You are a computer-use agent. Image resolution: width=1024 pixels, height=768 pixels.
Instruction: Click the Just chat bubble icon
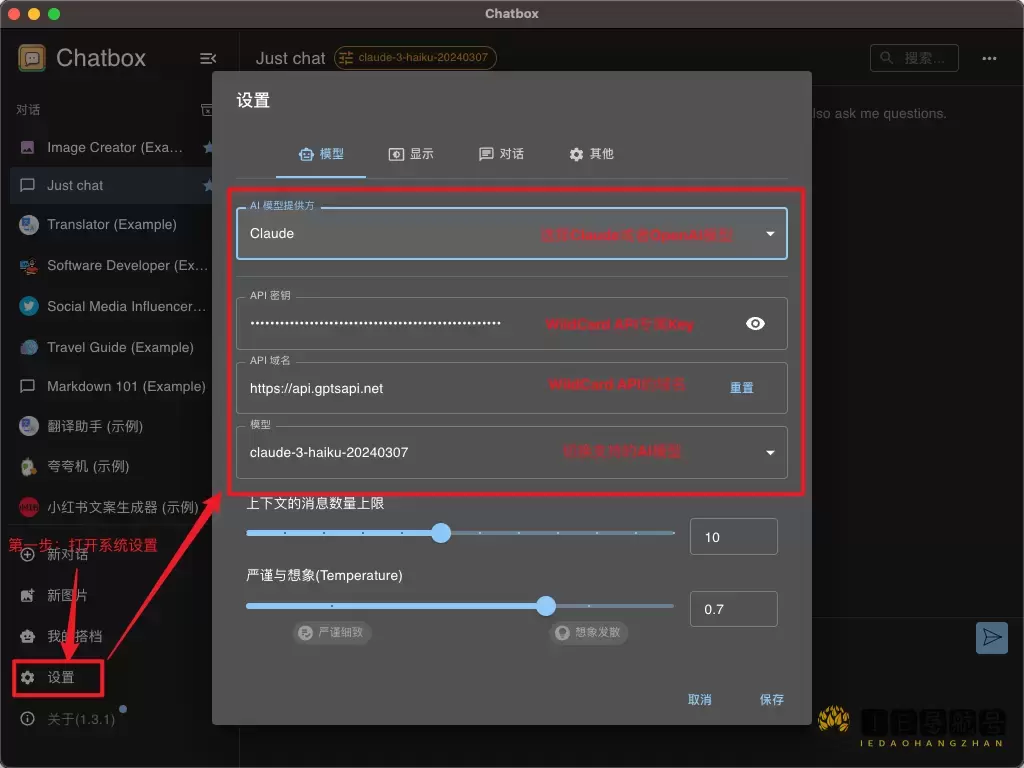27,185
